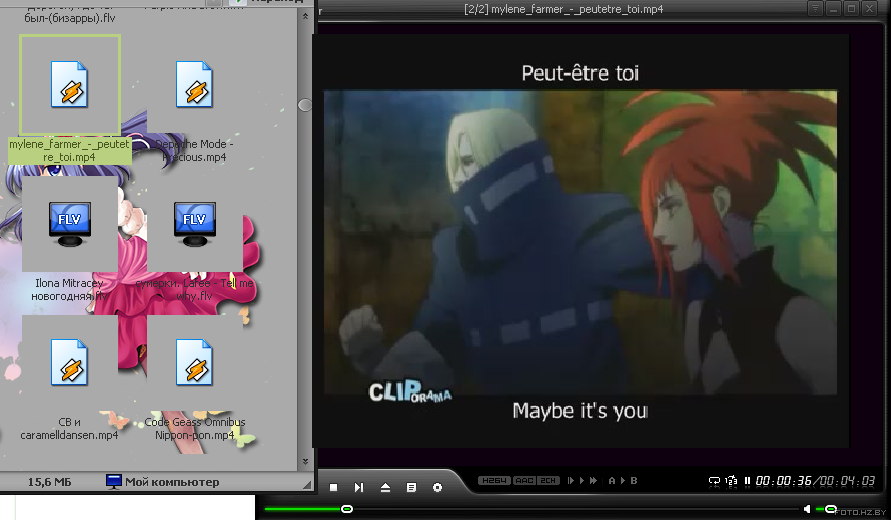Click the СВ и caramelldansen.mp4 name label
The image size is (891, 520).
69,429
